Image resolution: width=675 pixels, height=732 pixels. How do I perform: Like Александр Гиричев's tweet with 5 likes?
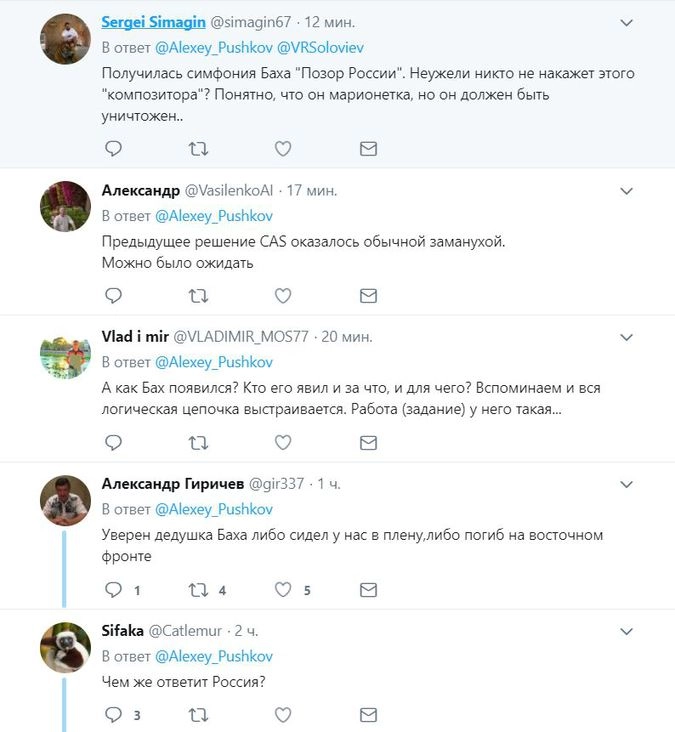283,589
